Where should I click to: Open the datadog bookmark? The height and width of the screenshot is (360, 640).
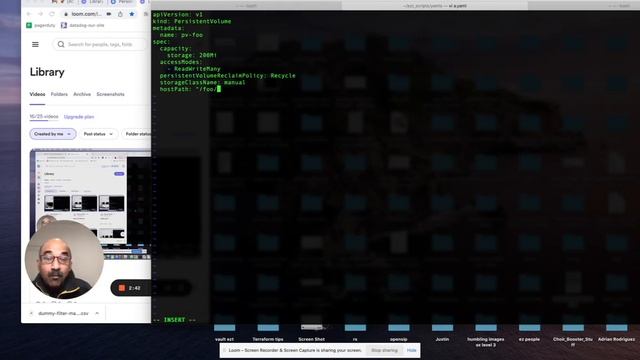coord(82,25)
